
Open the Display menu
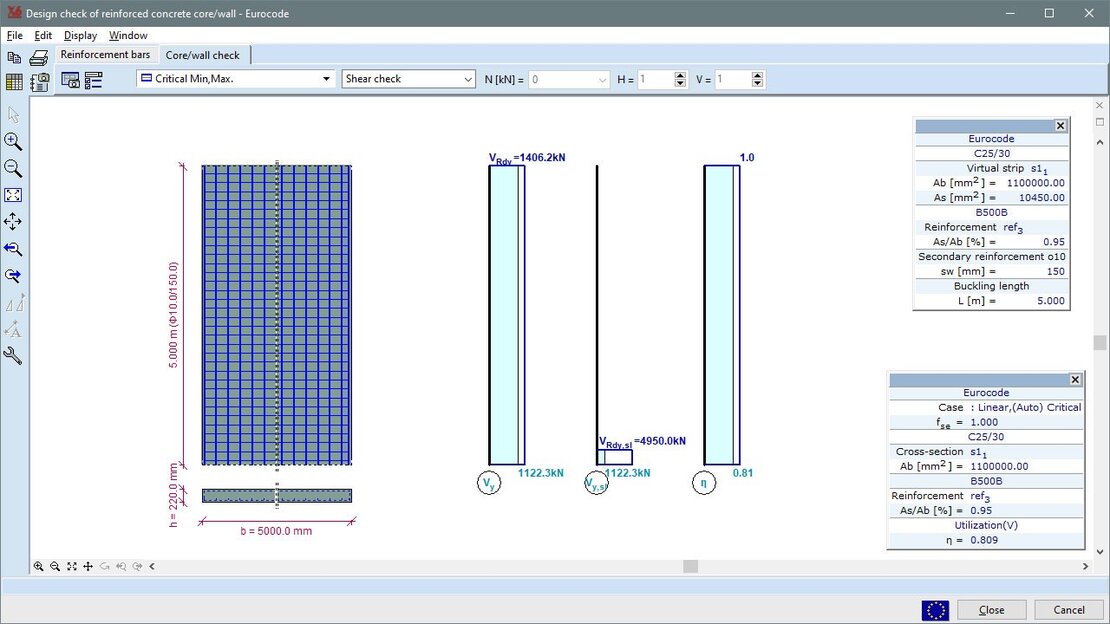[80, 35]
